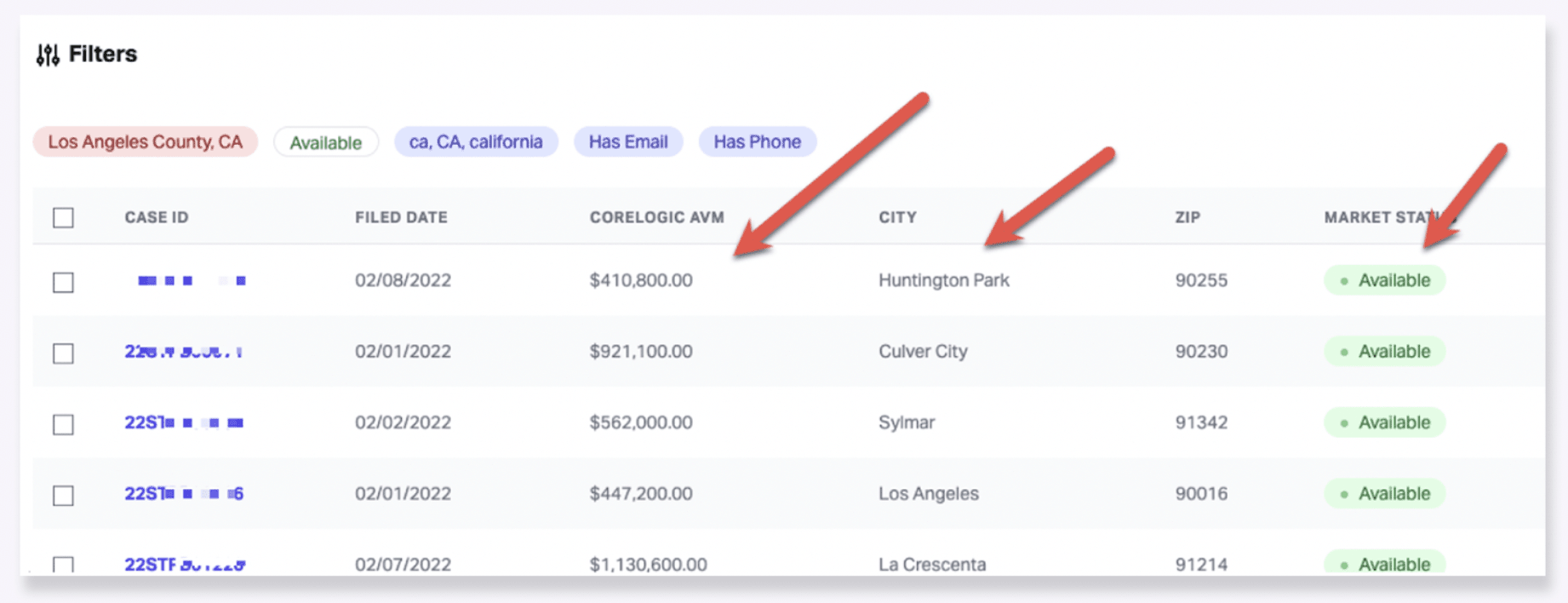
Task: Sort by the CoreLogic AVM column header
Action: pos(656,218)
